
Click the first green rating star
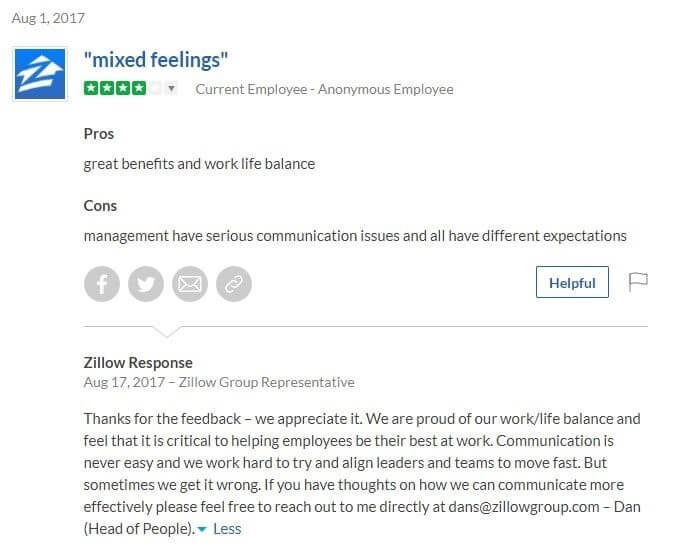click(x=91, y=88)
